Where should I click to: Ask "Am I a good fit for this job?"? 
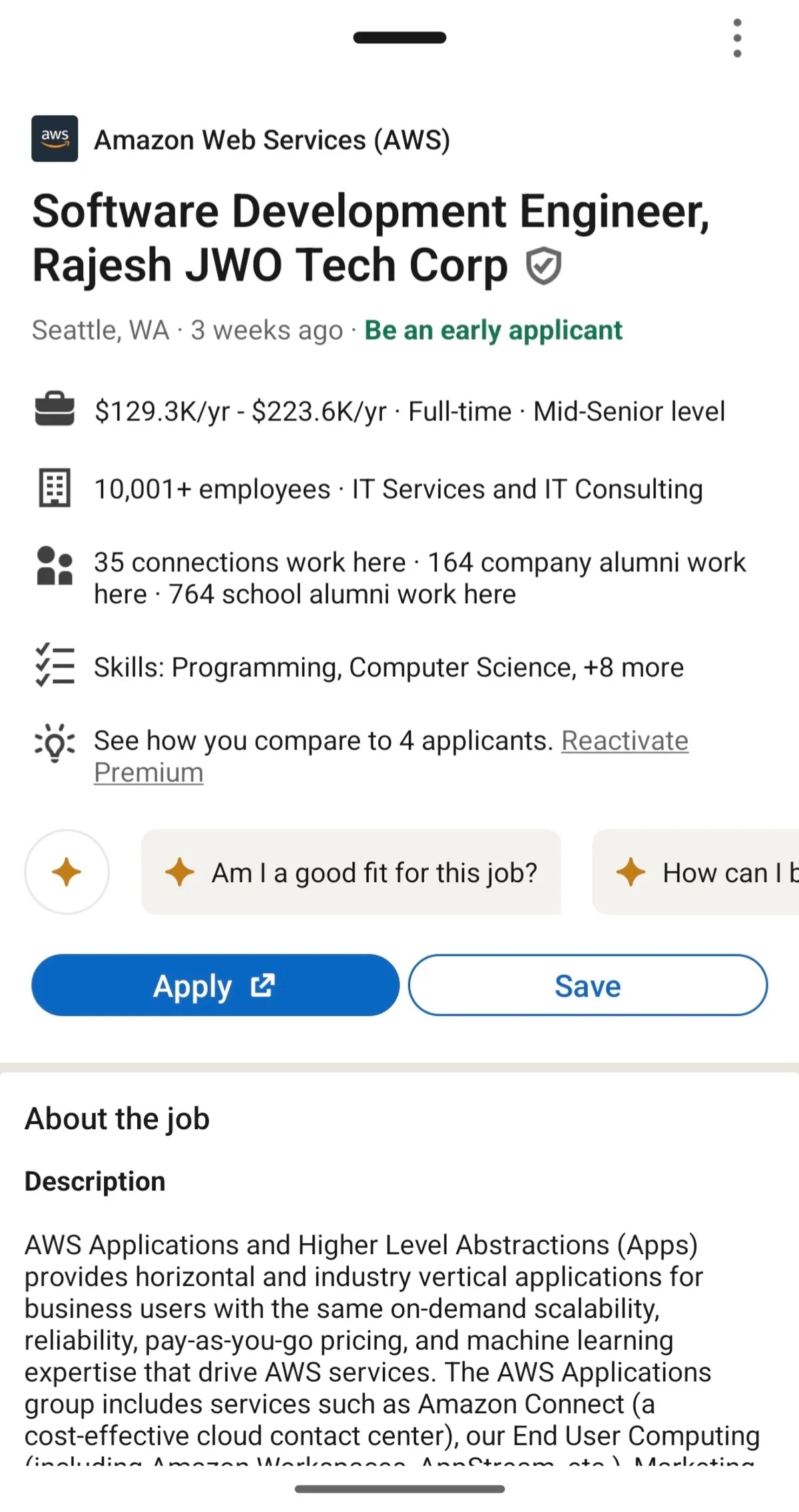click(351, 872)
